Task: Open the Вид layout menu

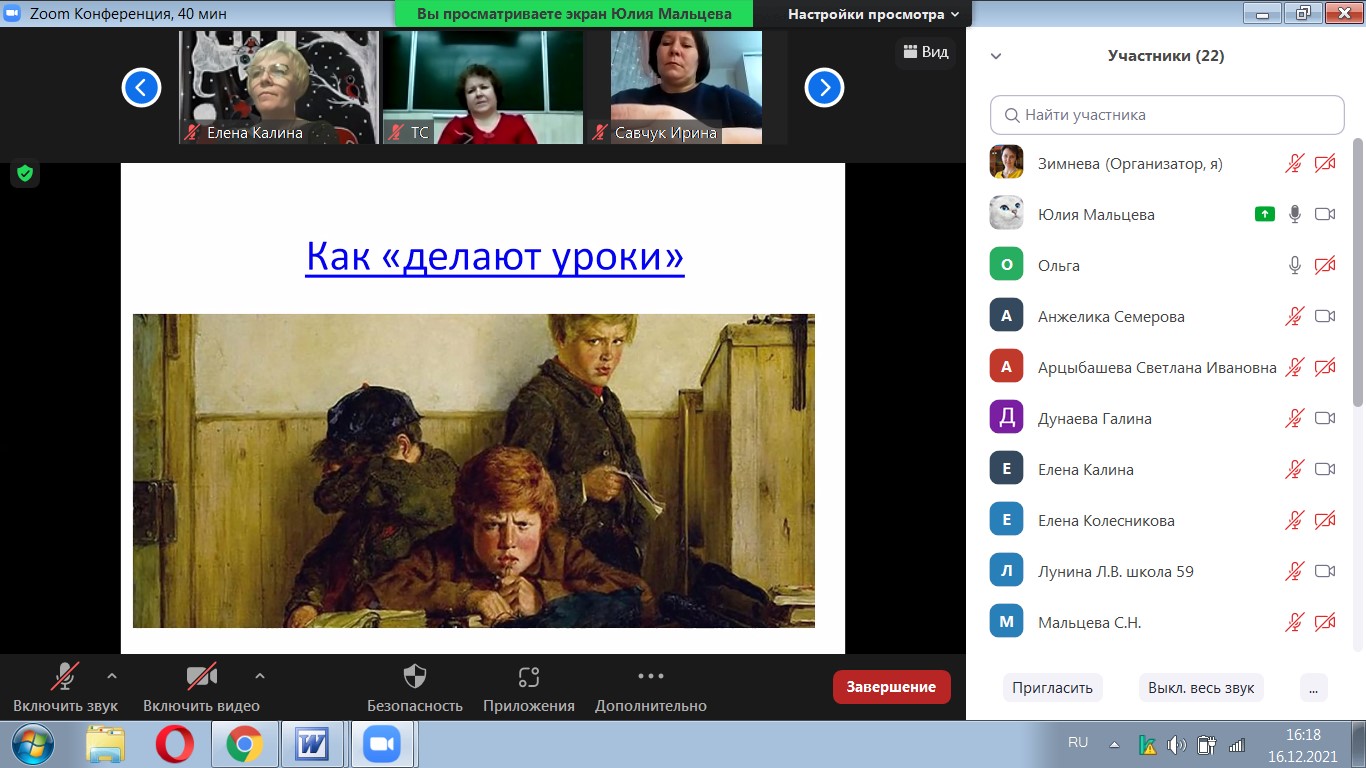Action: coord(925,52)
